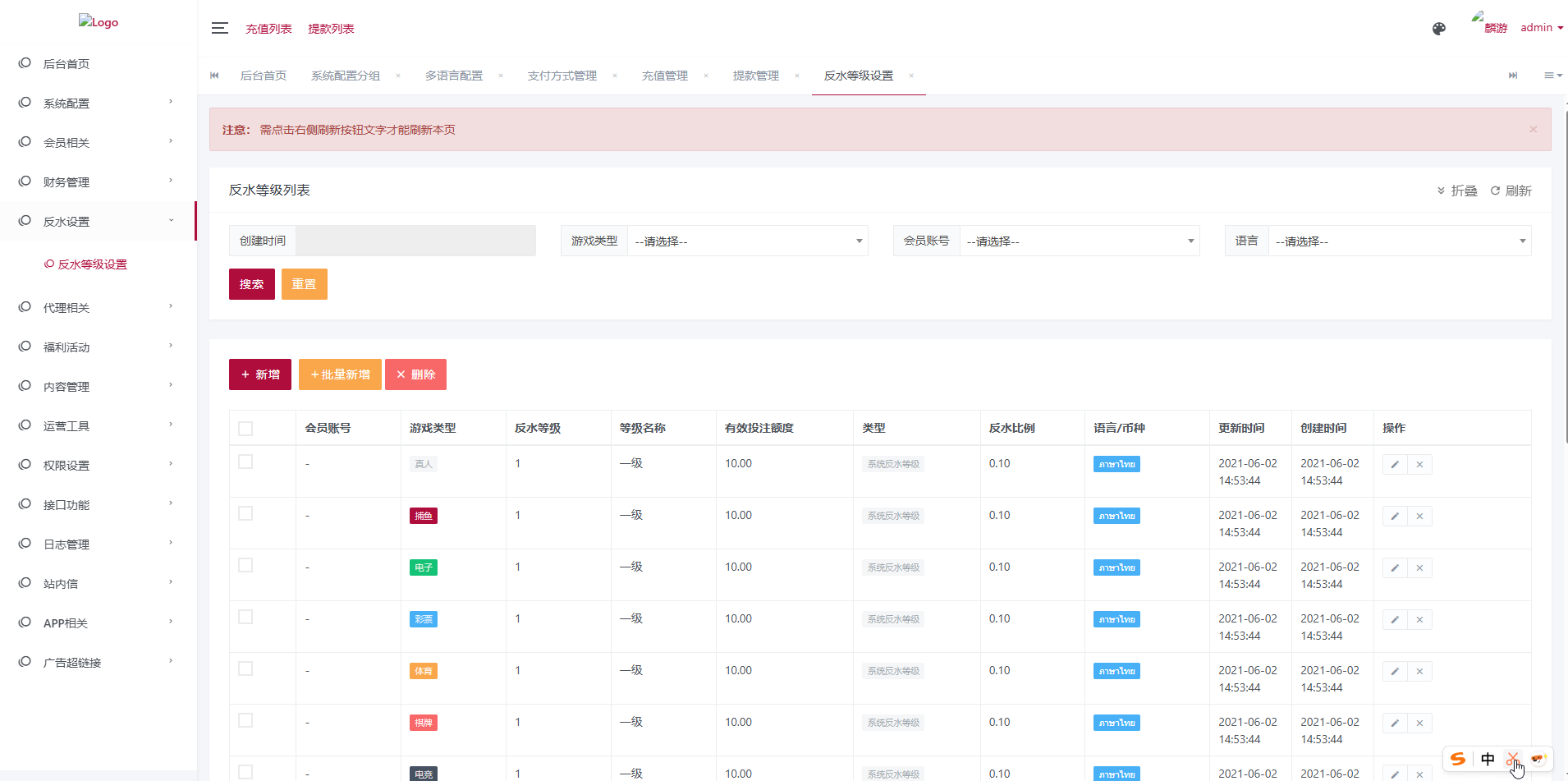
Task: Click the orange 重置 button
Action: (305, 284)
